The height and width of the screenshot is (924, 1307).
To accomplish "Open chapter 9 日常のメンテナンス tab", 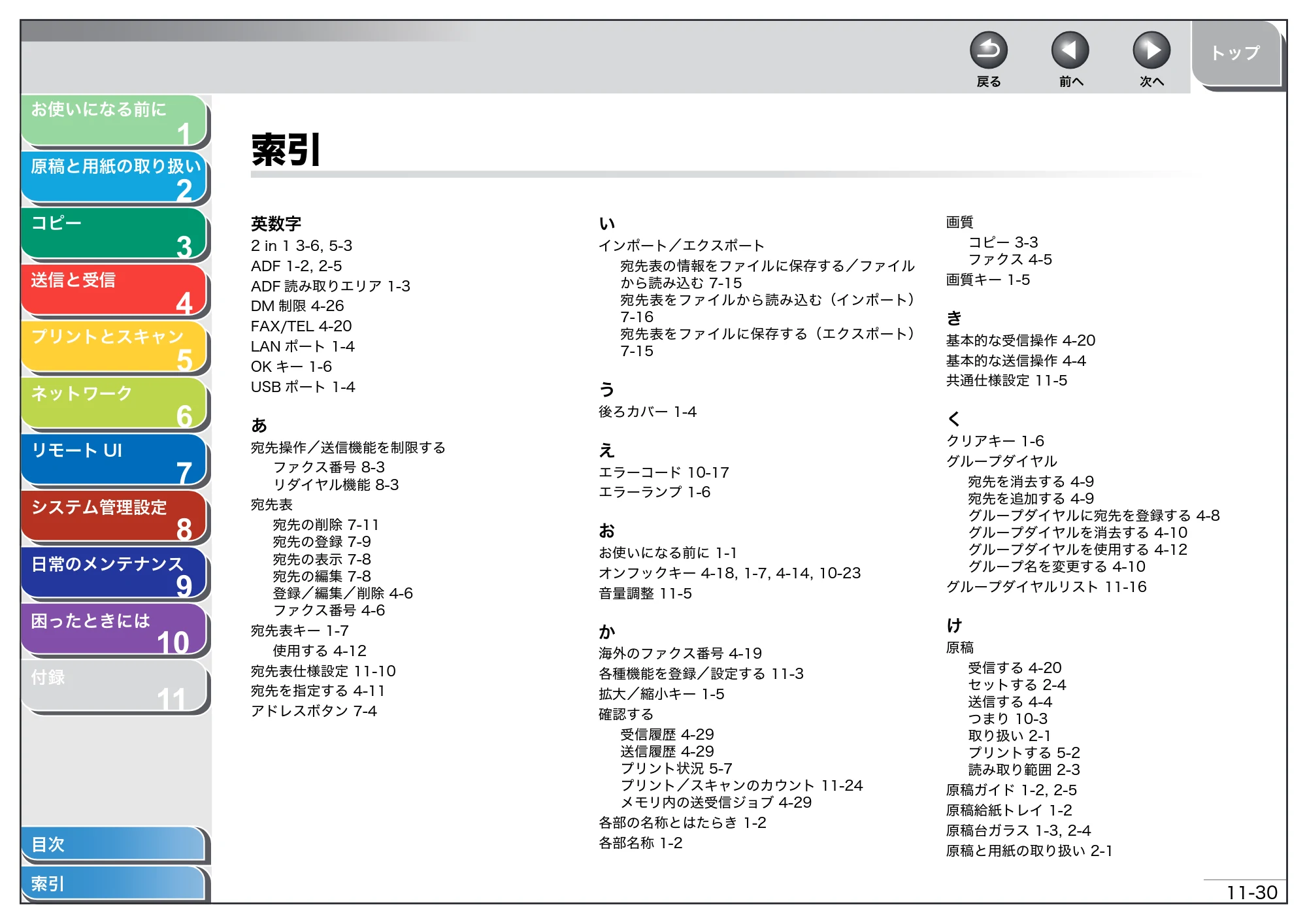I will coord(114,574).
